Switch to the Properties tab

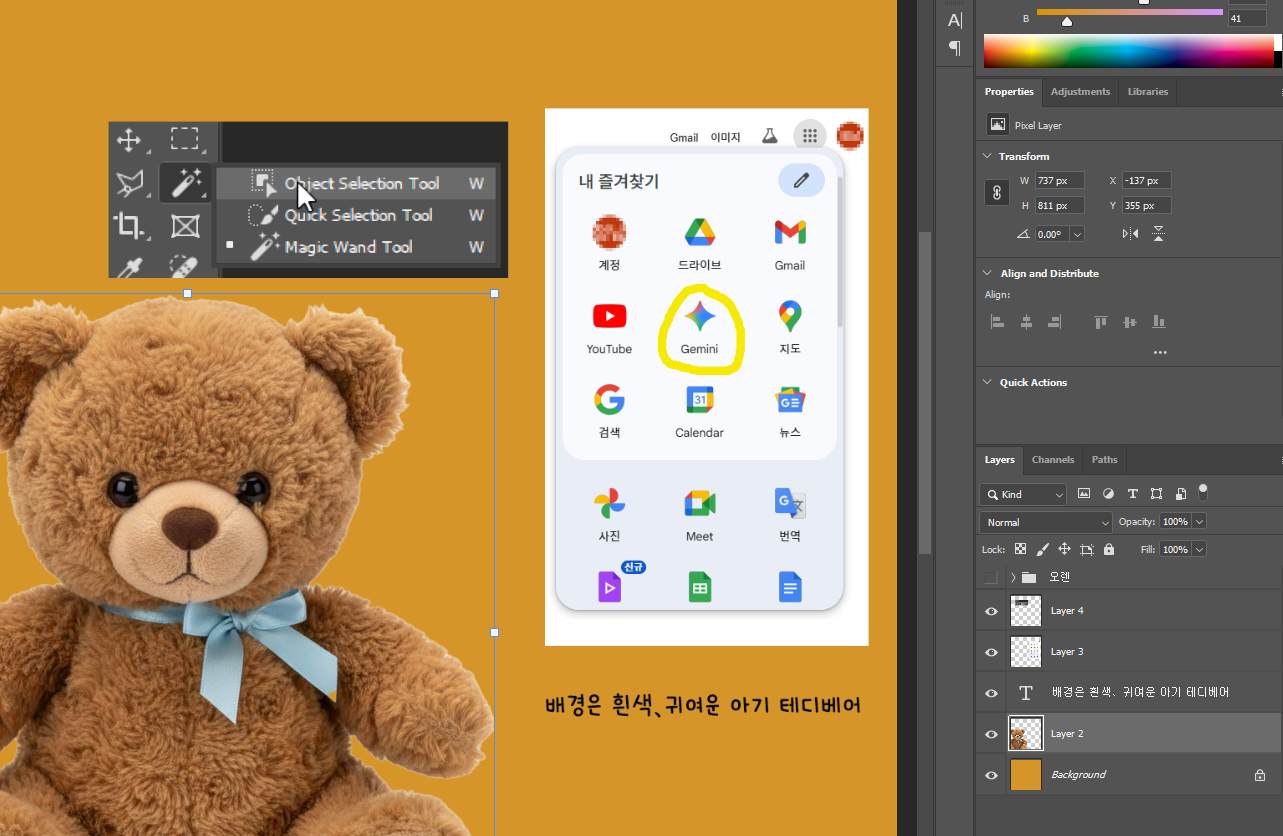[1009, 91]
